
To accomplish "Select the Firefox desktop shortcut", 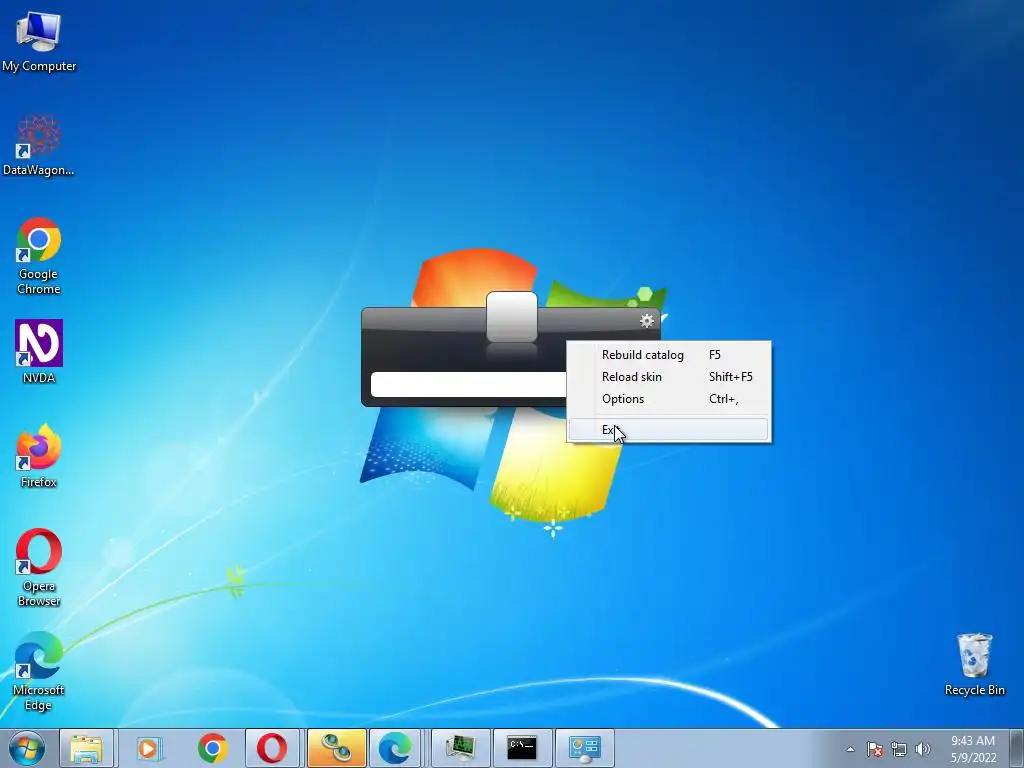I will pos(39,456).
